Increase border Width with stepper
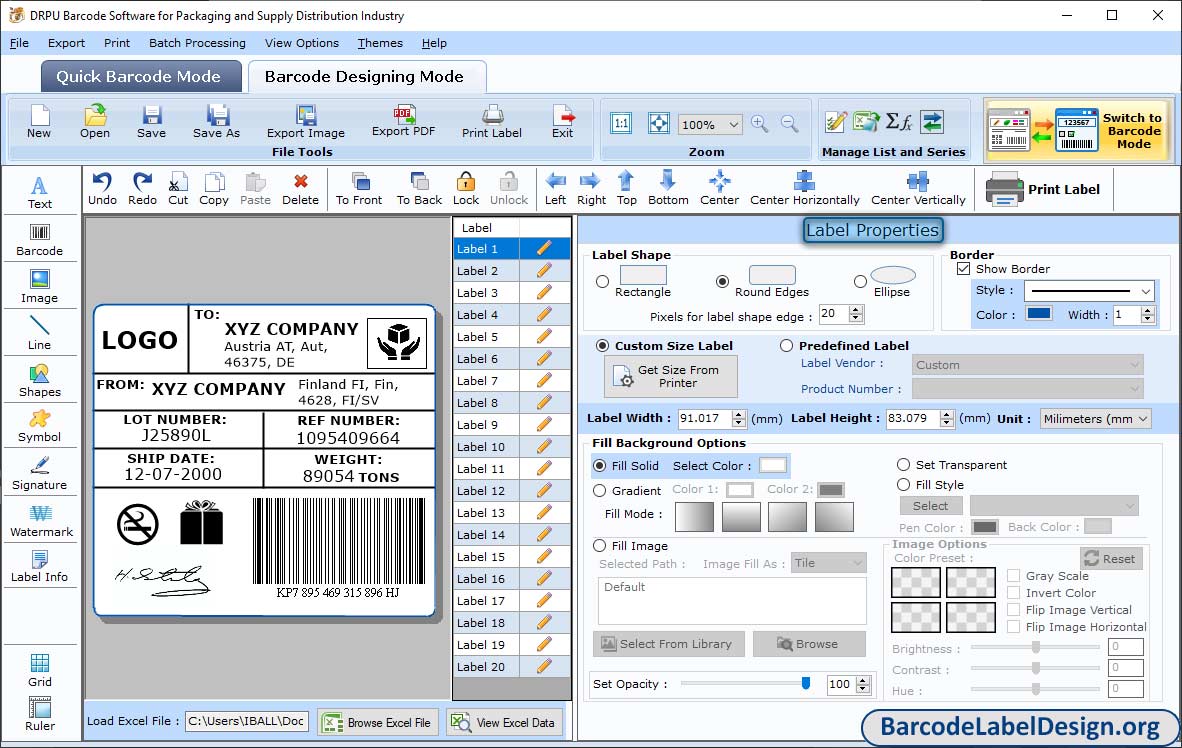The height and width of the screenshot is (748, 1182). [x=1147, y=310]
